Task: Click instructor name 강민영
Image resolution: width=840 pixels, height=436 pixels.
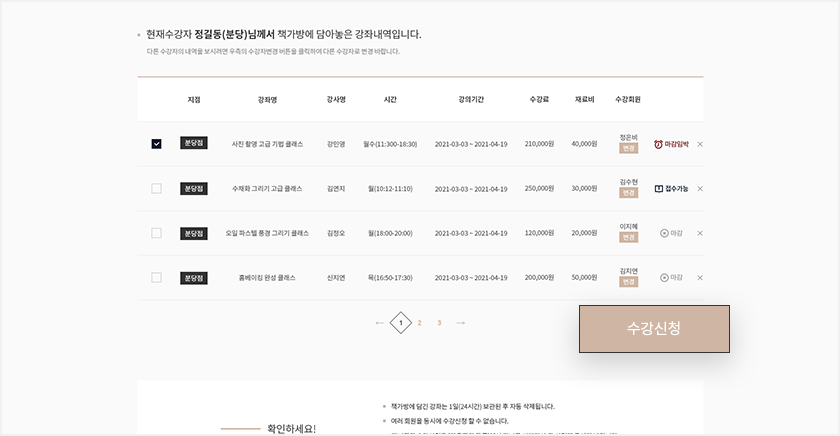Action: pos(336,144)
